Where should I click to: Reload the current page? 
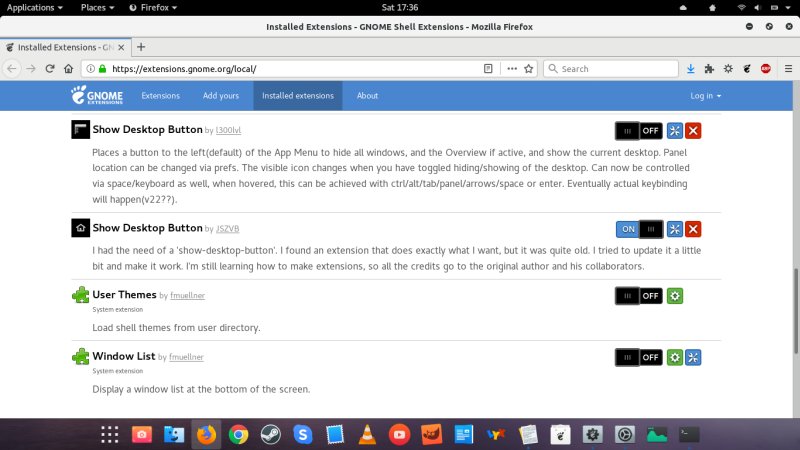point(49,68)
